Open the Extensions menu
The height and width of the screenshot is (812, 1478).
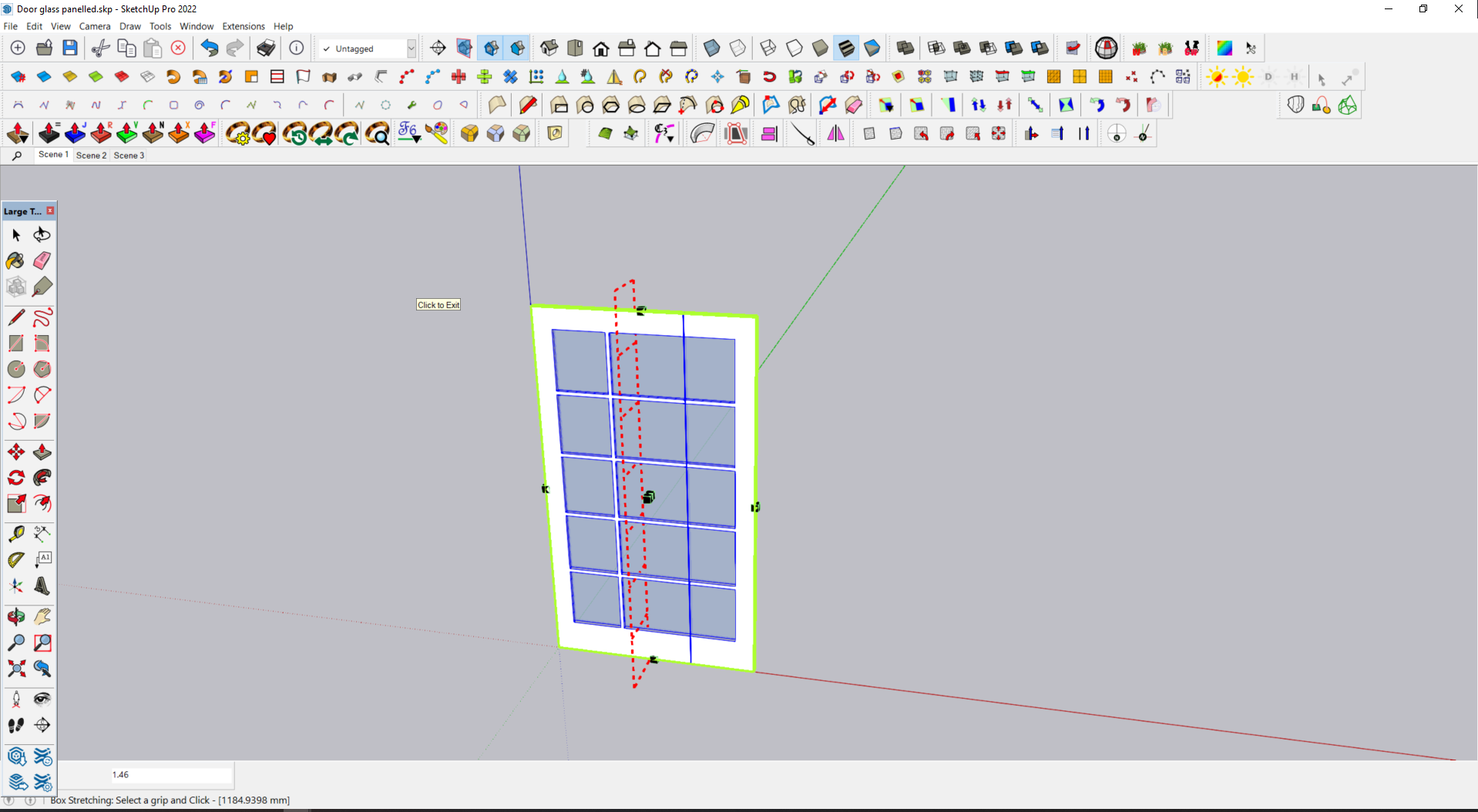coord(243,26)
